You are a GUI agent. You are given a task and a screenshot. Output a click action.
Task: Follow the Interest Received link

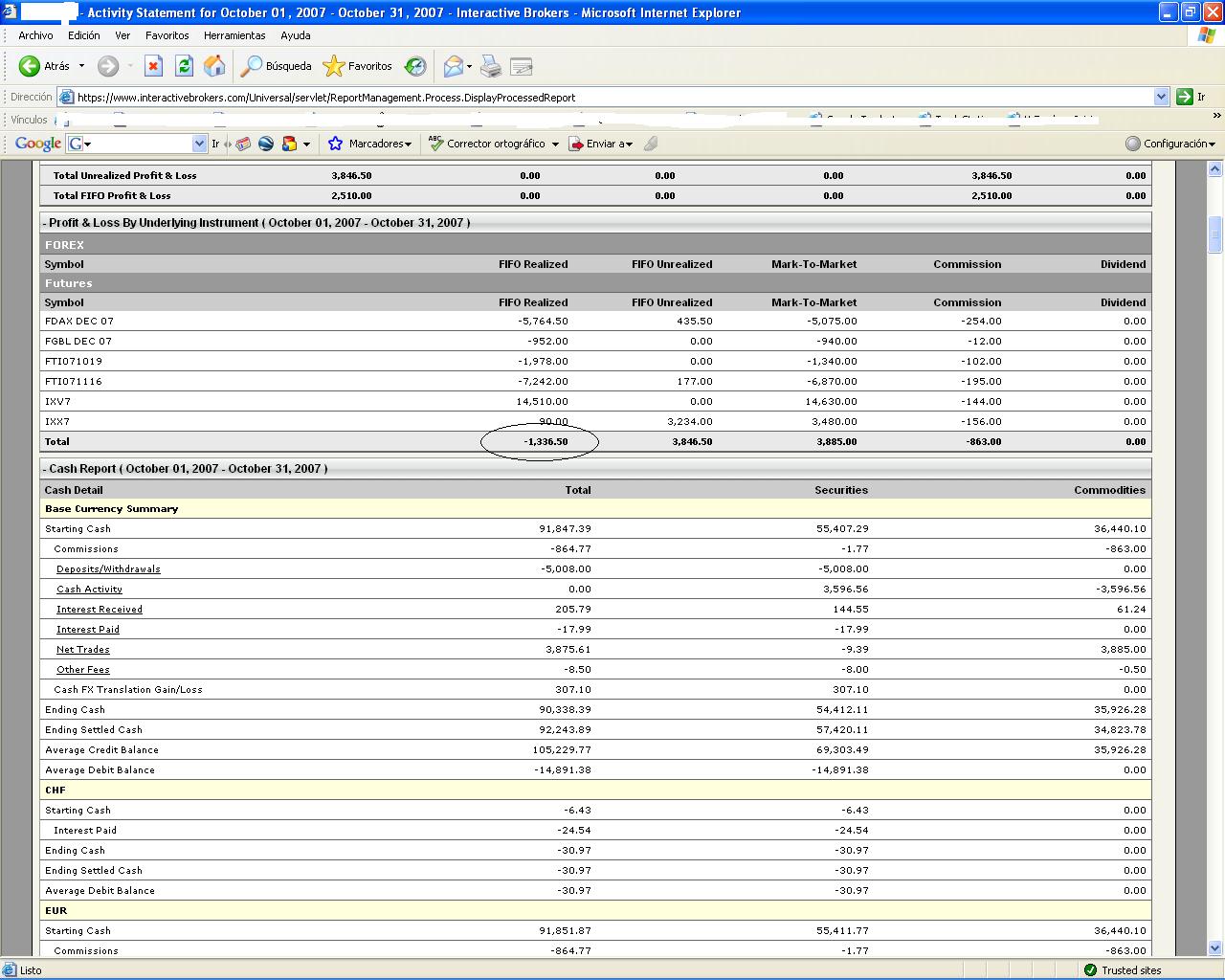(100, 610)
